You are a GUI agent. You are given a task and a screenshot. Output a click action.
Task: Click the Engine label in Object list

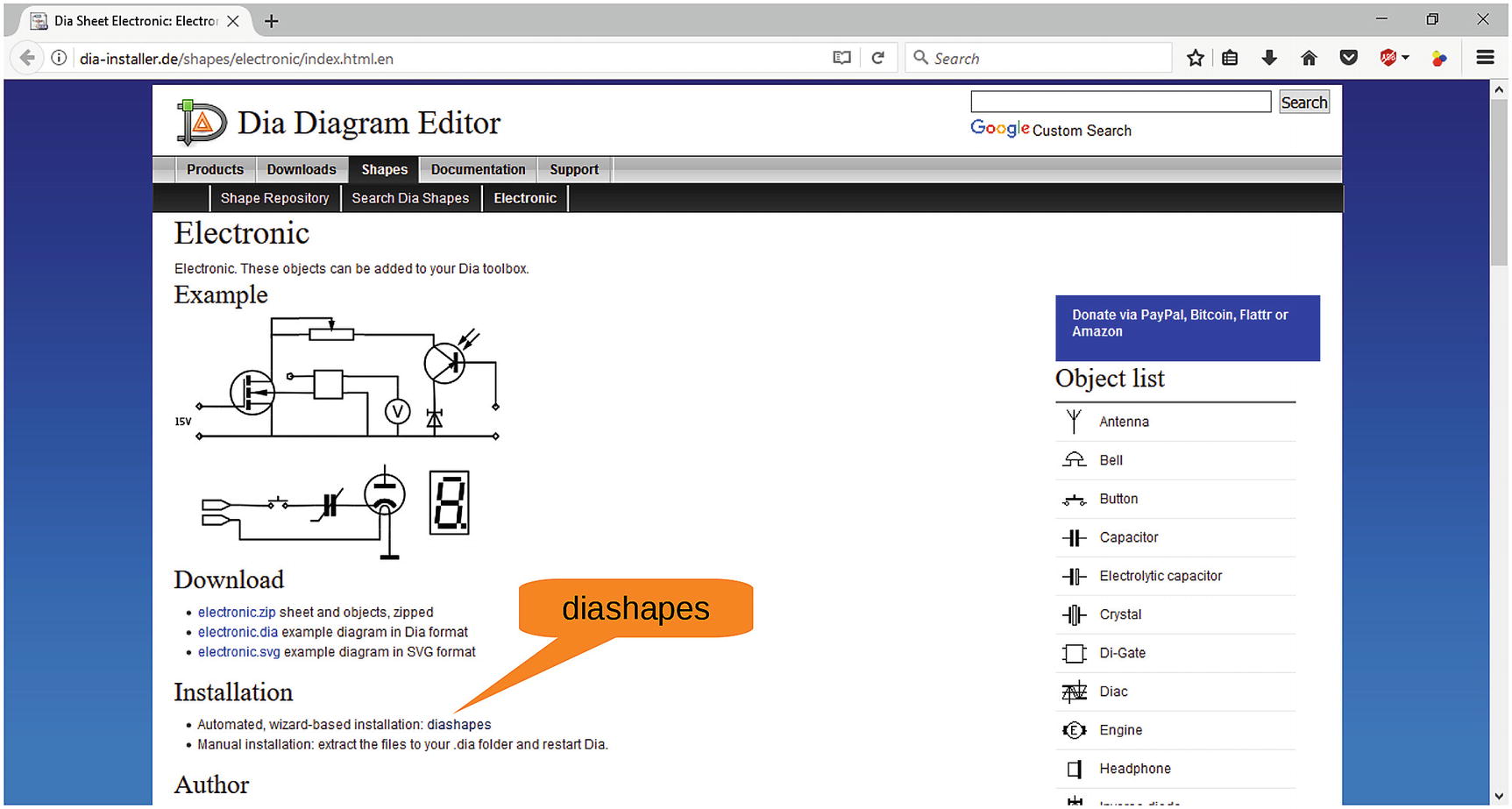tap(1121, 730)
